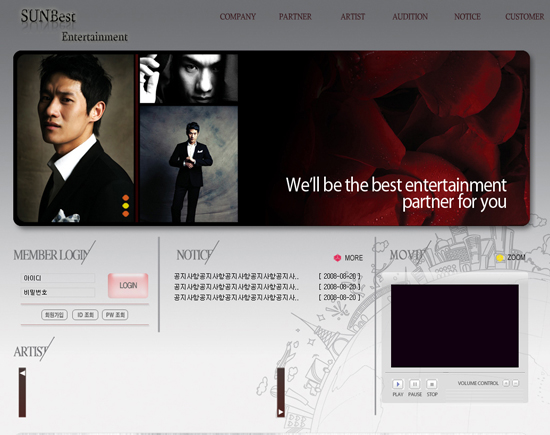Go to the CUSTOMER menu

click(525, 16)
